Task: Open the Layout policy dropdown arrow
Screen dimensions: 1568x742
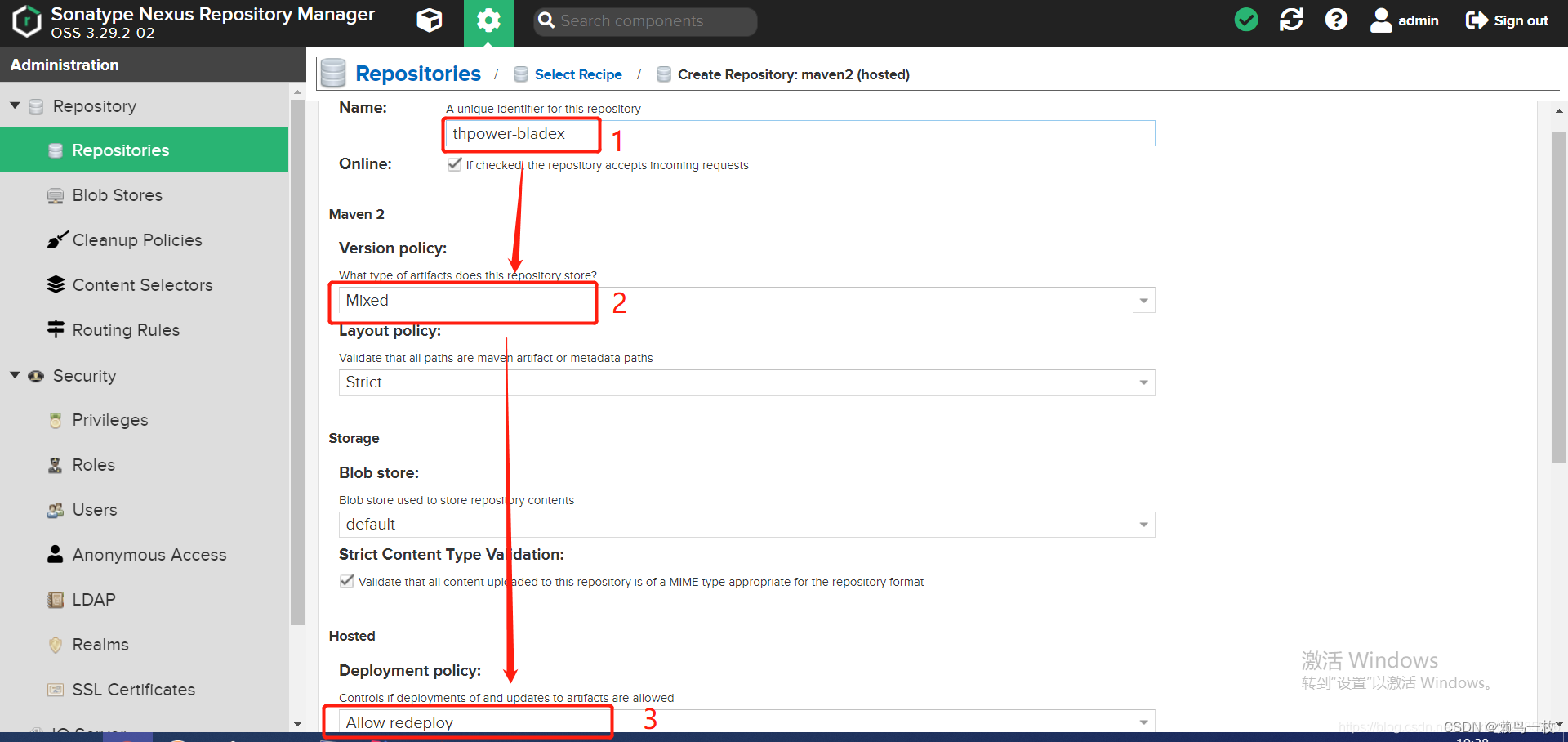Action: [x=1143, y=382]
